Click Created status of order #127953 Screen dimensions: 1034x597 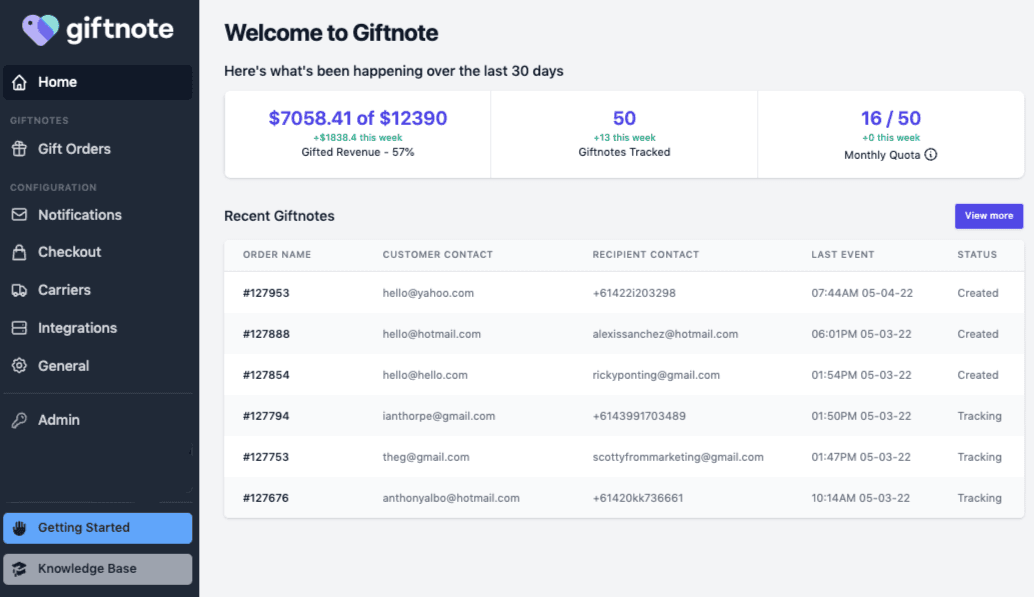pyautogui.click(x=977, y=293)
